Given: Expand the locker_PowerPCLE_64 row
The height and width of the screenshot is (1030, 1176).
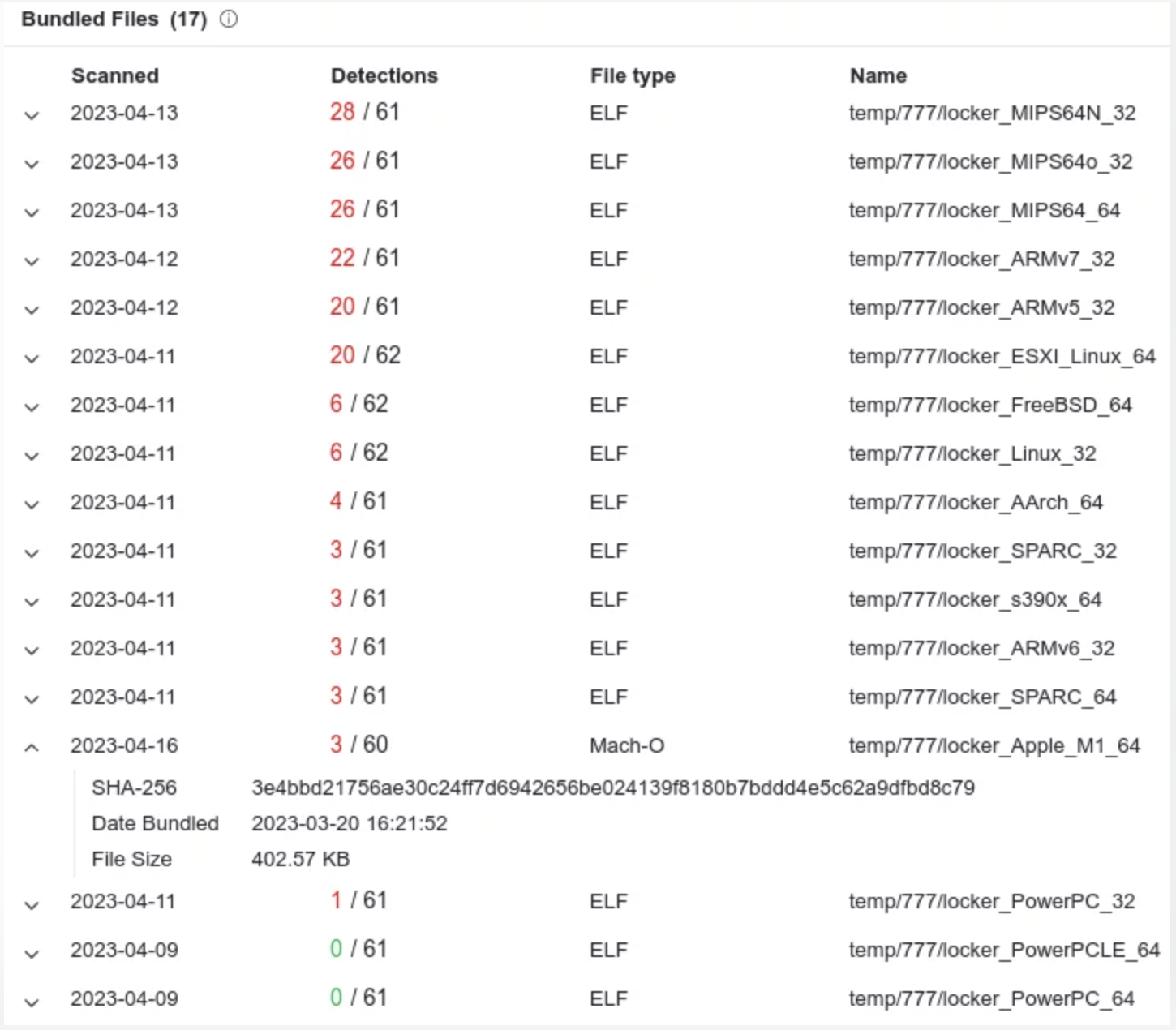Looking at the screenshot, I should 32,953.
